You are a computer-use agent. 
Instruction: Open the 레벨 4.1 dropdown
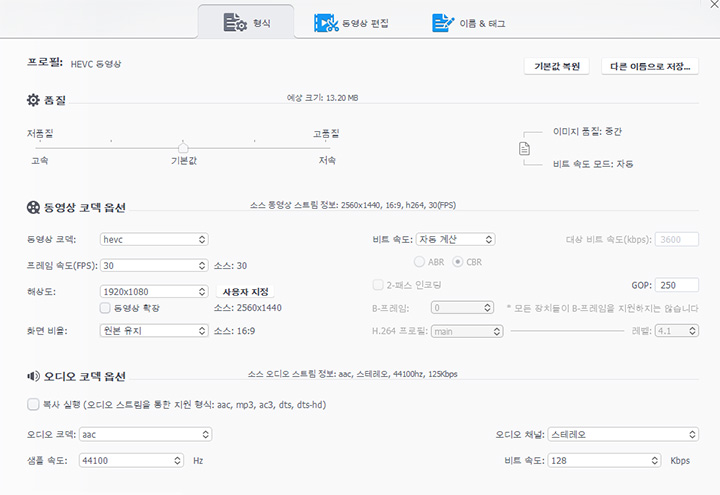[677, 331]
